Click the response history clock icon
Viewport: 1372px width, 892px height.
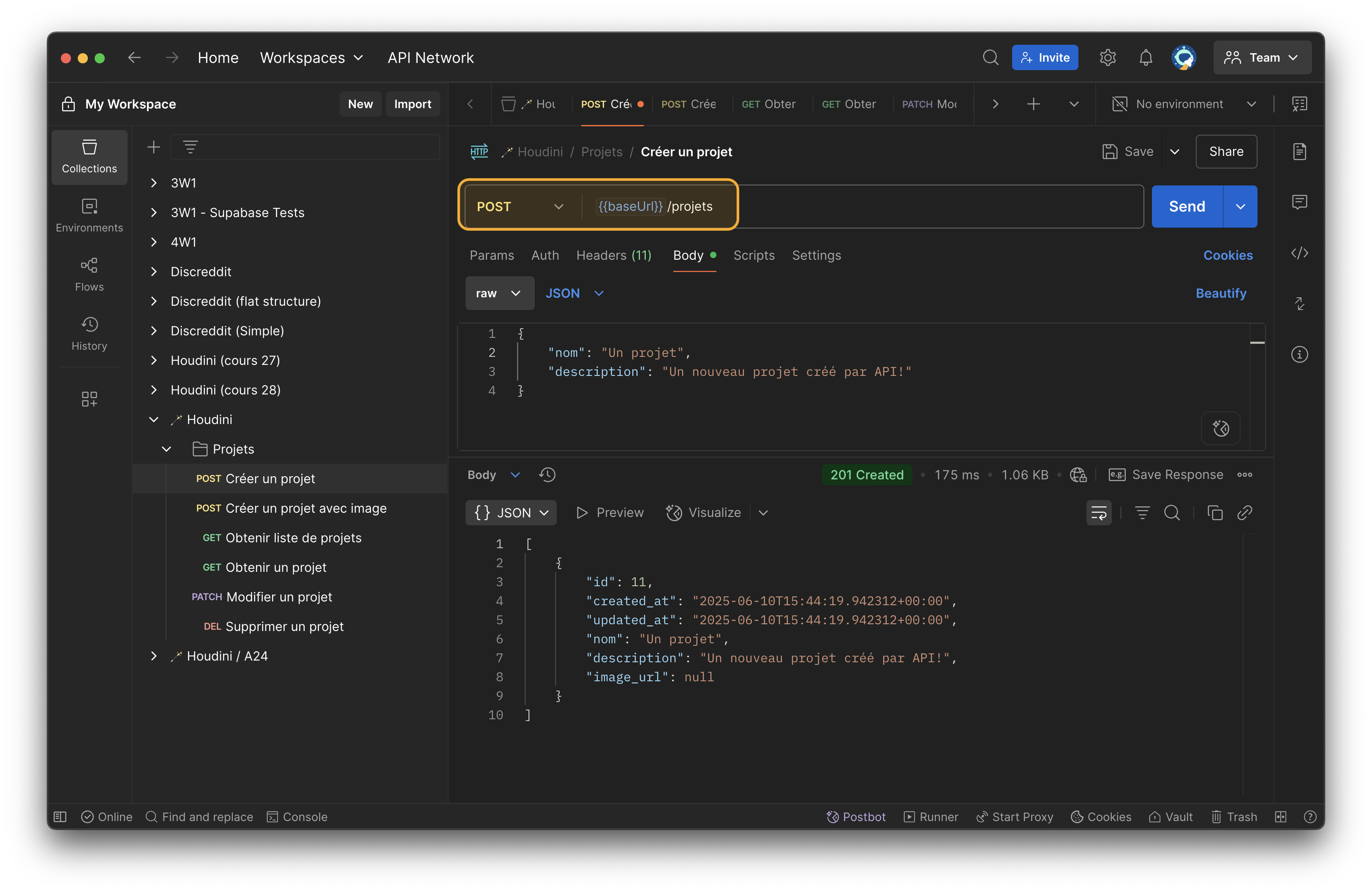pyautogui.click(x=547, y=475)
